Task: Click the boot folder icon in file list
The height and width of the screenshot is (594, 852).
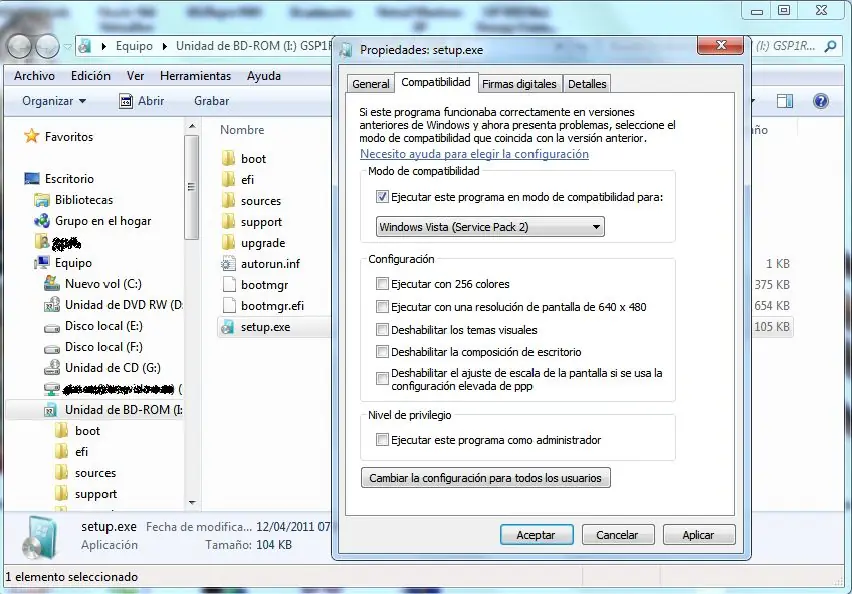Action: point(229,158)
